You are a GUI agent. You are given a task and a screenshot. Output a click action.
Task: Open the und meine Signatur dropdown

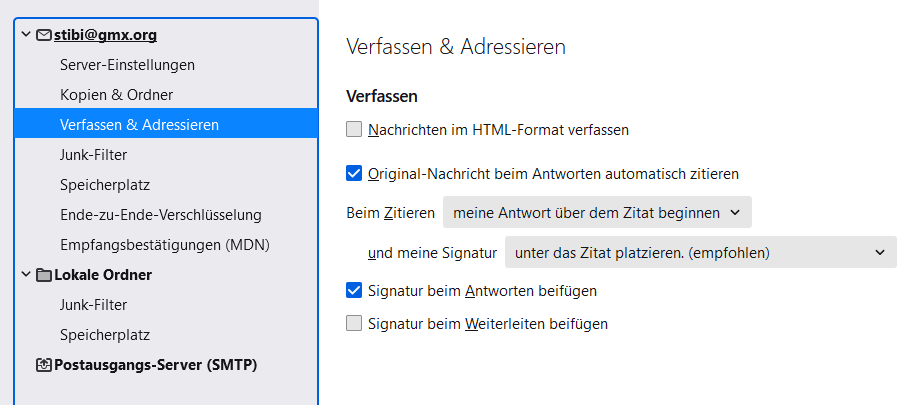click(700, 253)
